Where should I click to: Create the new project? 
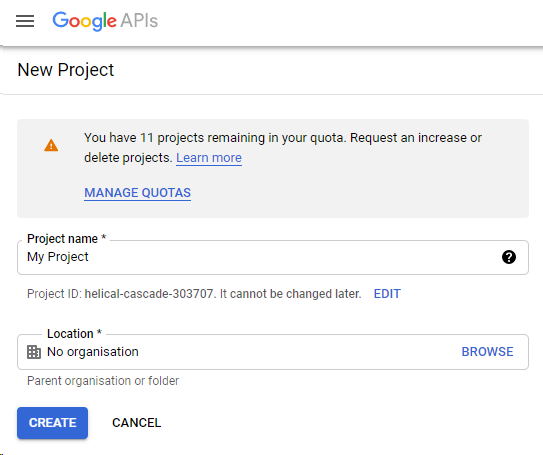pos(52,423)
